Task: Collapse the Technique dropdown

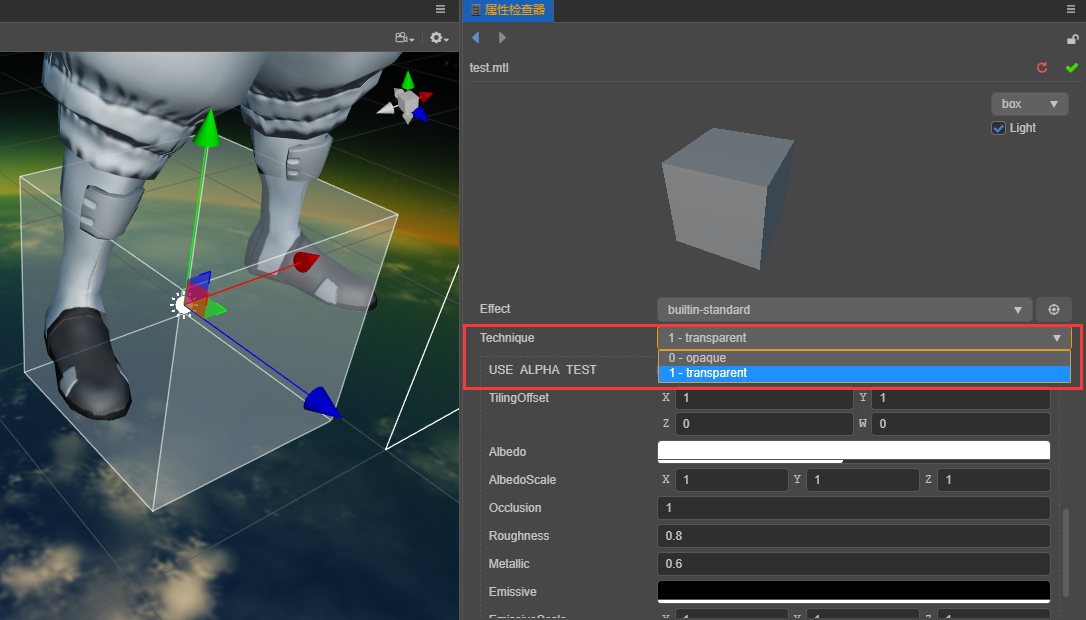Action: pos(864,337)
